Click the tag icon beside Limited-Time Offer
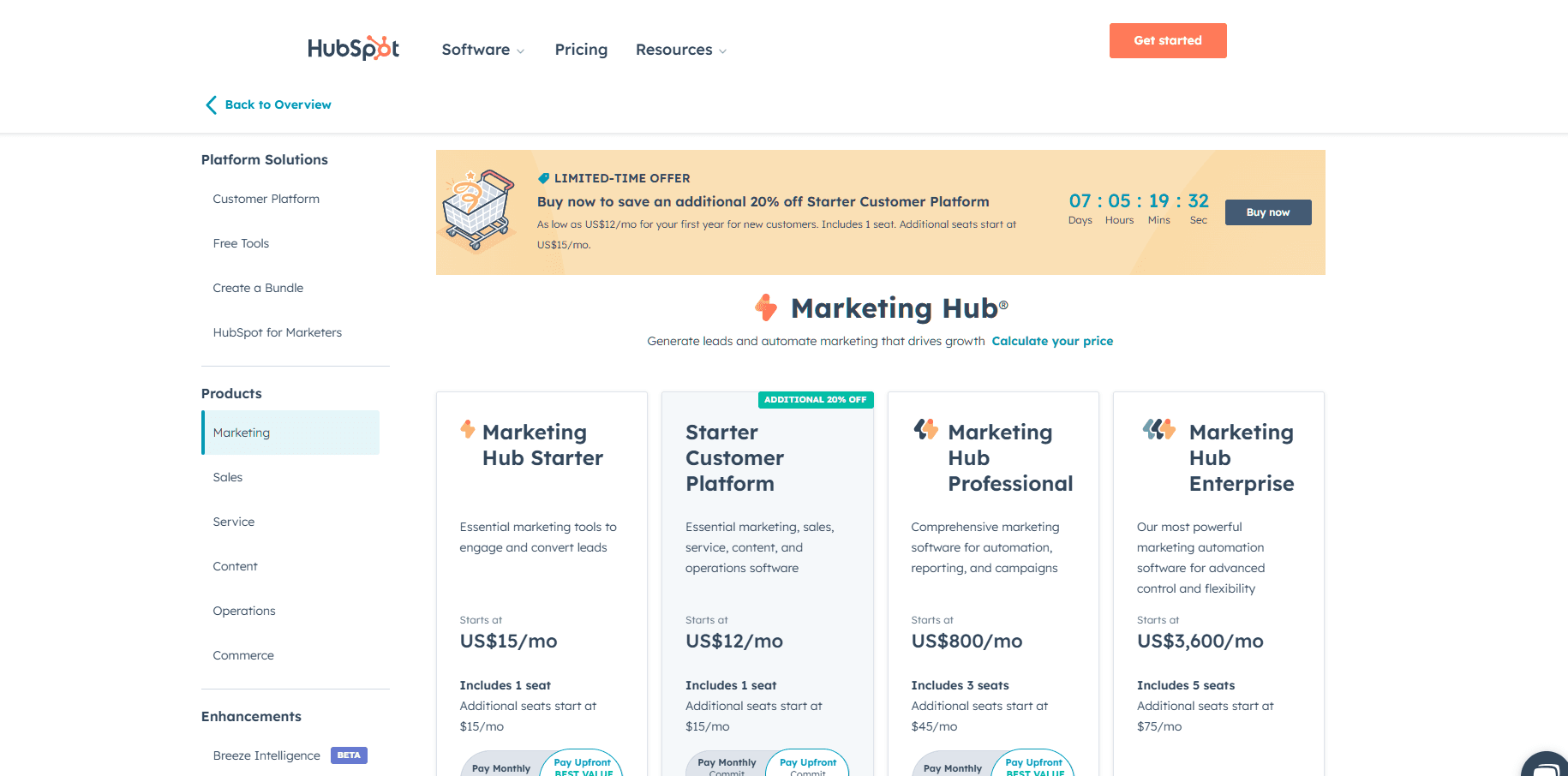1568x776 pixels. pyautogui.click(x=543, y=178)
